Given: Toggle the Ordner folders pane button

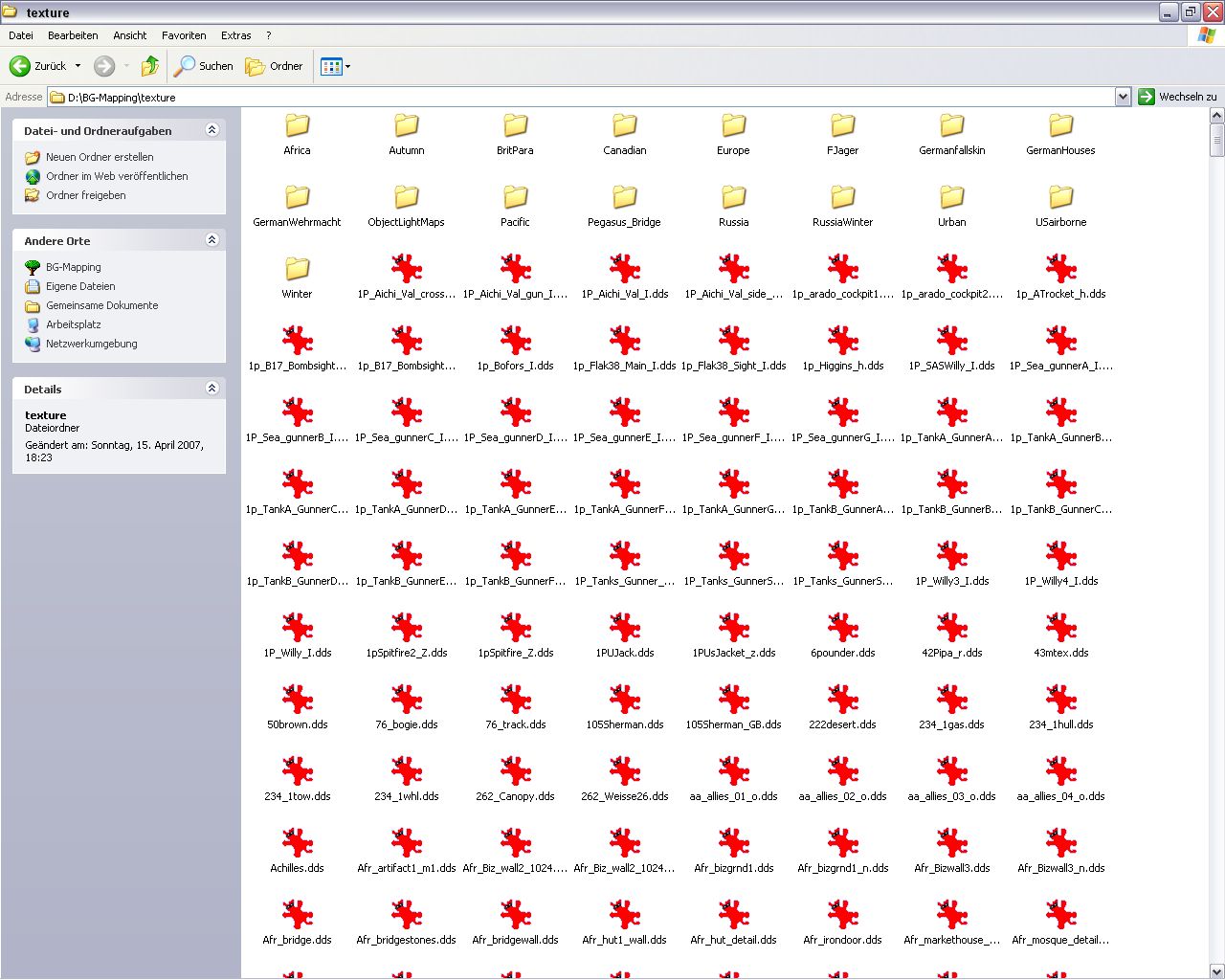Looking at the screenshot, I should pyautogui.click(x=274, y=66).
